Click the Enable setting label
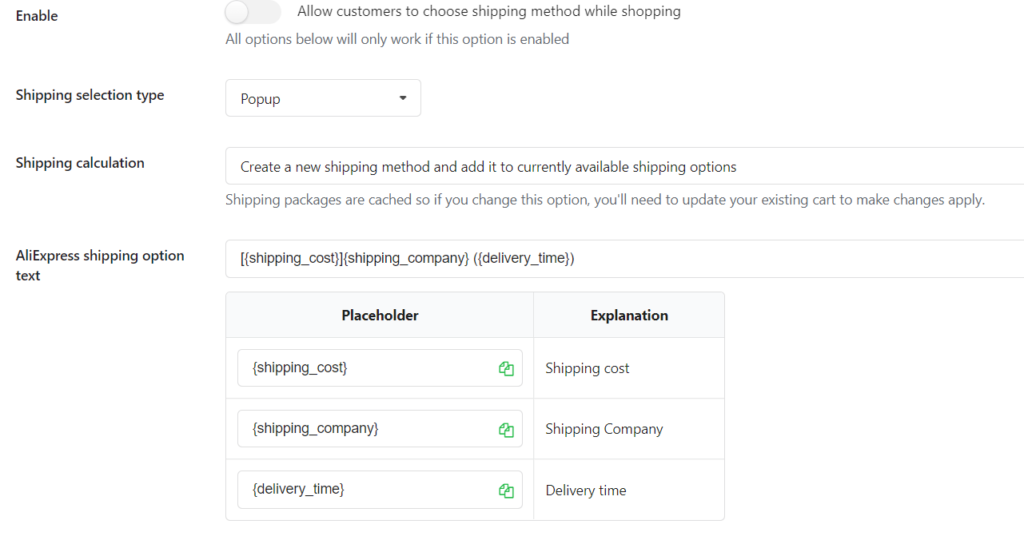The height and width of the screenshot is (548, 1024). pos(37,16)
